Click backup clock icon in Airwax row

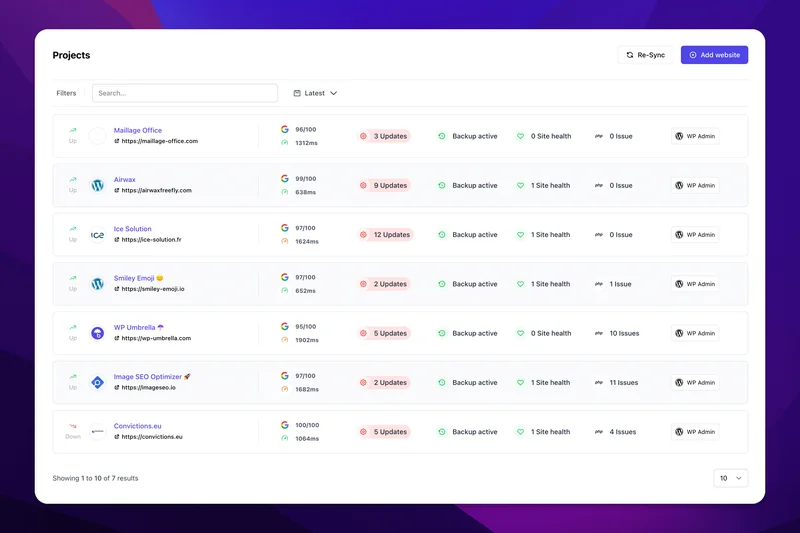click(x=442, y=185)
